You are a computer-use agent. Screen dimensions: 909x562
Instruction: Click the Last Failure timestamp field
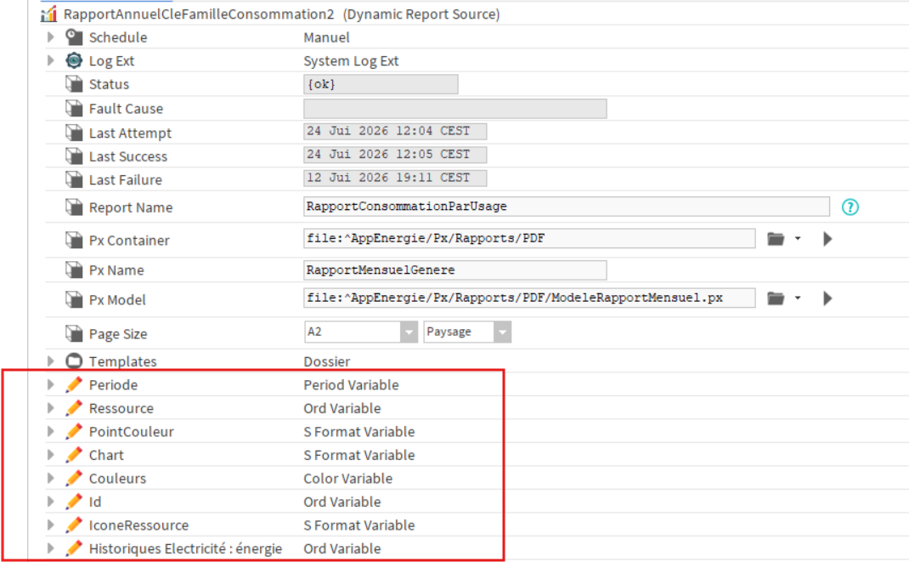pos(395,178)
